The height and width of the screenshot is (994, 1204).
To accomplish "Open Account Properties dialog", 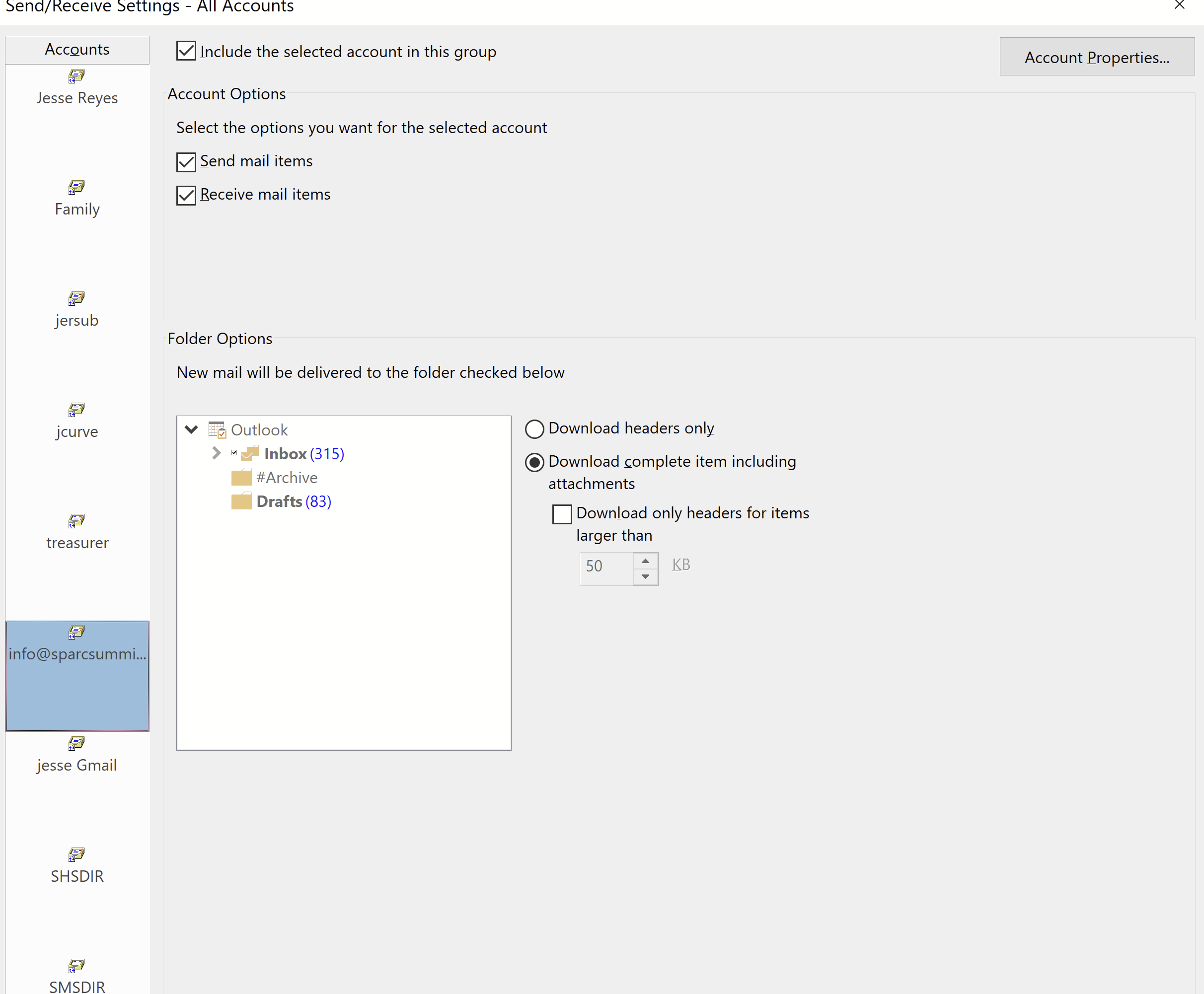I will [x=1096, y=57].
